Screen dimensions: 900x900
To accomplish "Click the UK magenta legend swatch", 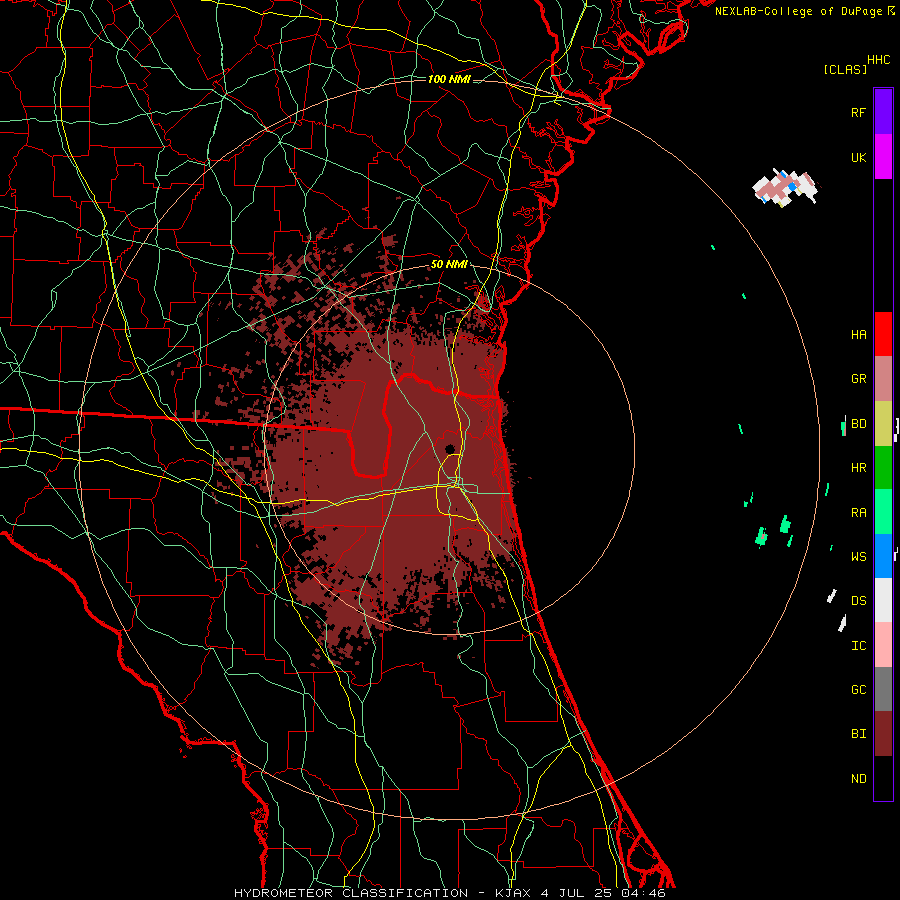I will point(883,157).
